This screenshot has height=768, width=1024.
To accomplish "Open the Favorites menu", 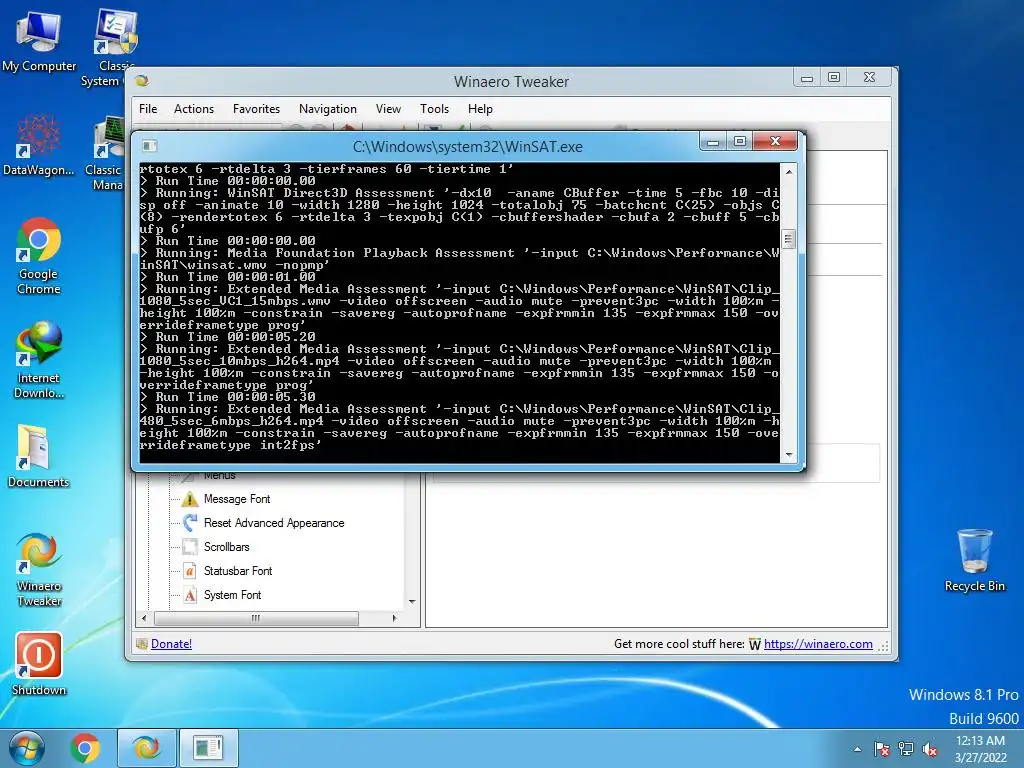I will pyautogui.click(x=256, y=109).
